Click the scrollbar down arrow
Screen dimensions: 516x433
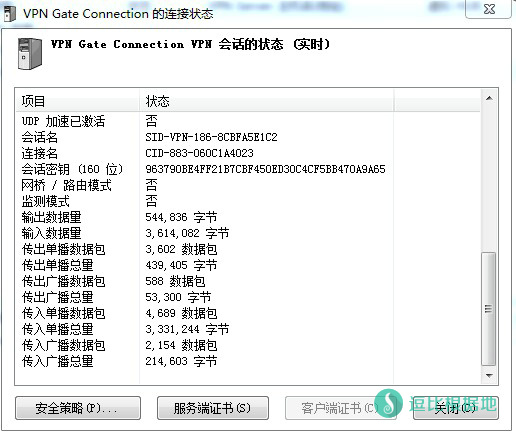click(489, 376)
